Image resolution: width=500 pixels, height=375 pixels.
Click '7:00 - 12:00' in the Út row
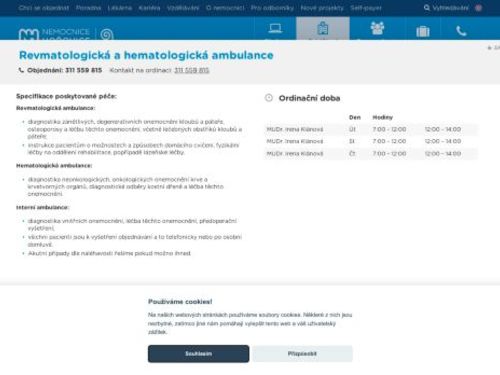[389, 129]
